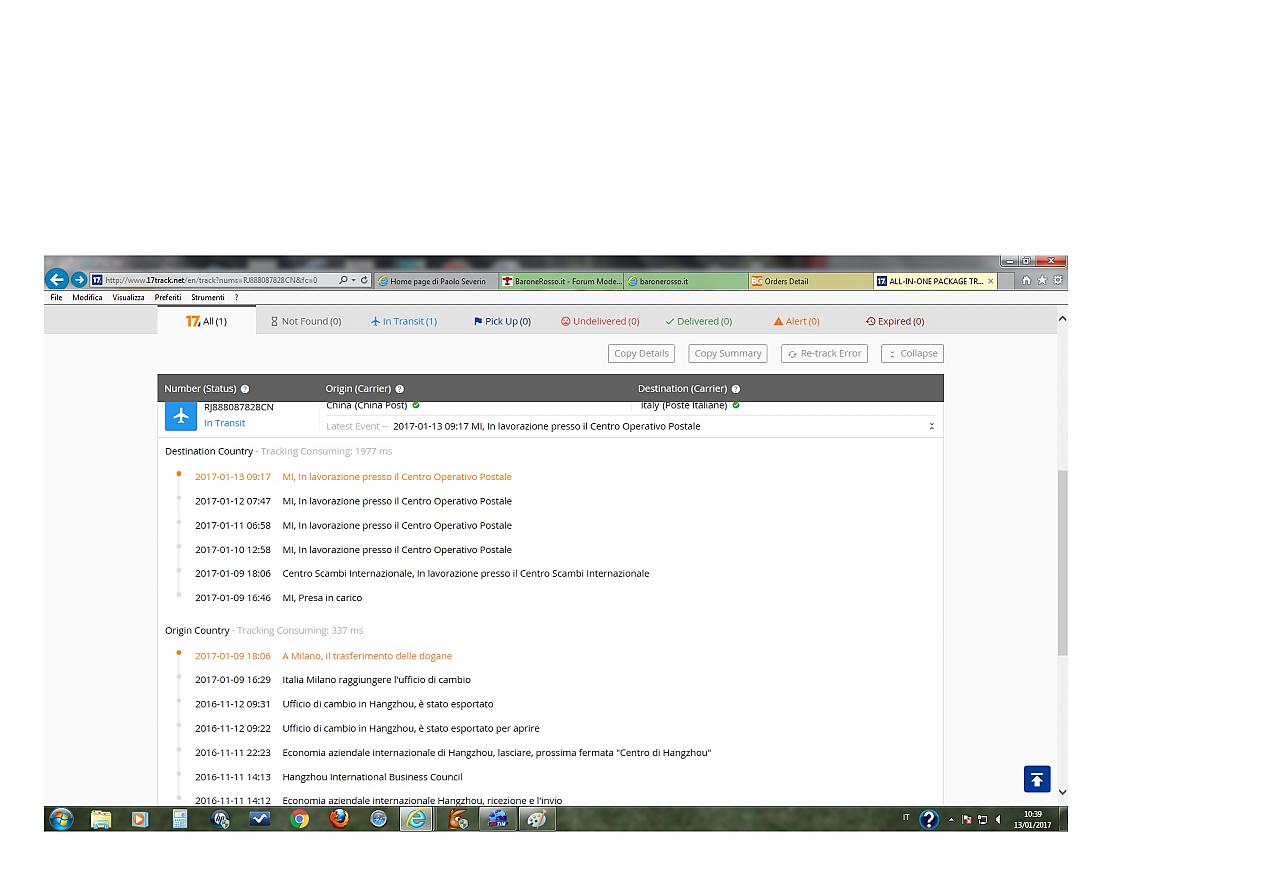This screenshot has width=1280, height=884.
Task: Click the URL address bar field
Action: click(x=215, y=280)
